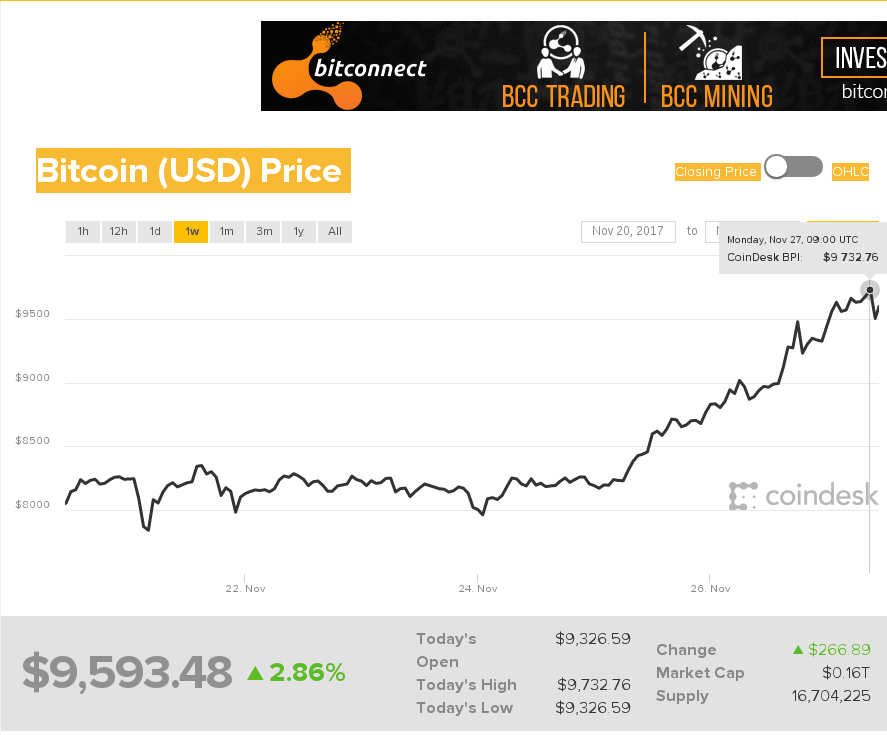Click the INVEST button in the banner
The image size is (887, 735).
(x=854, y=58)
